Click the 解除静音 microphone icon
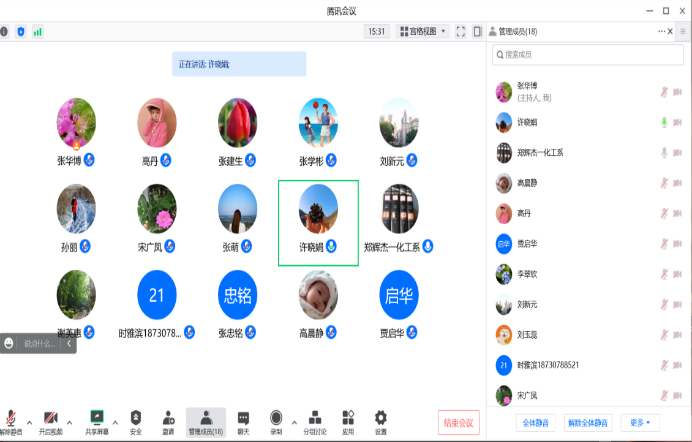Viewport: 692px width, 442px height. (x=11, y=418)
